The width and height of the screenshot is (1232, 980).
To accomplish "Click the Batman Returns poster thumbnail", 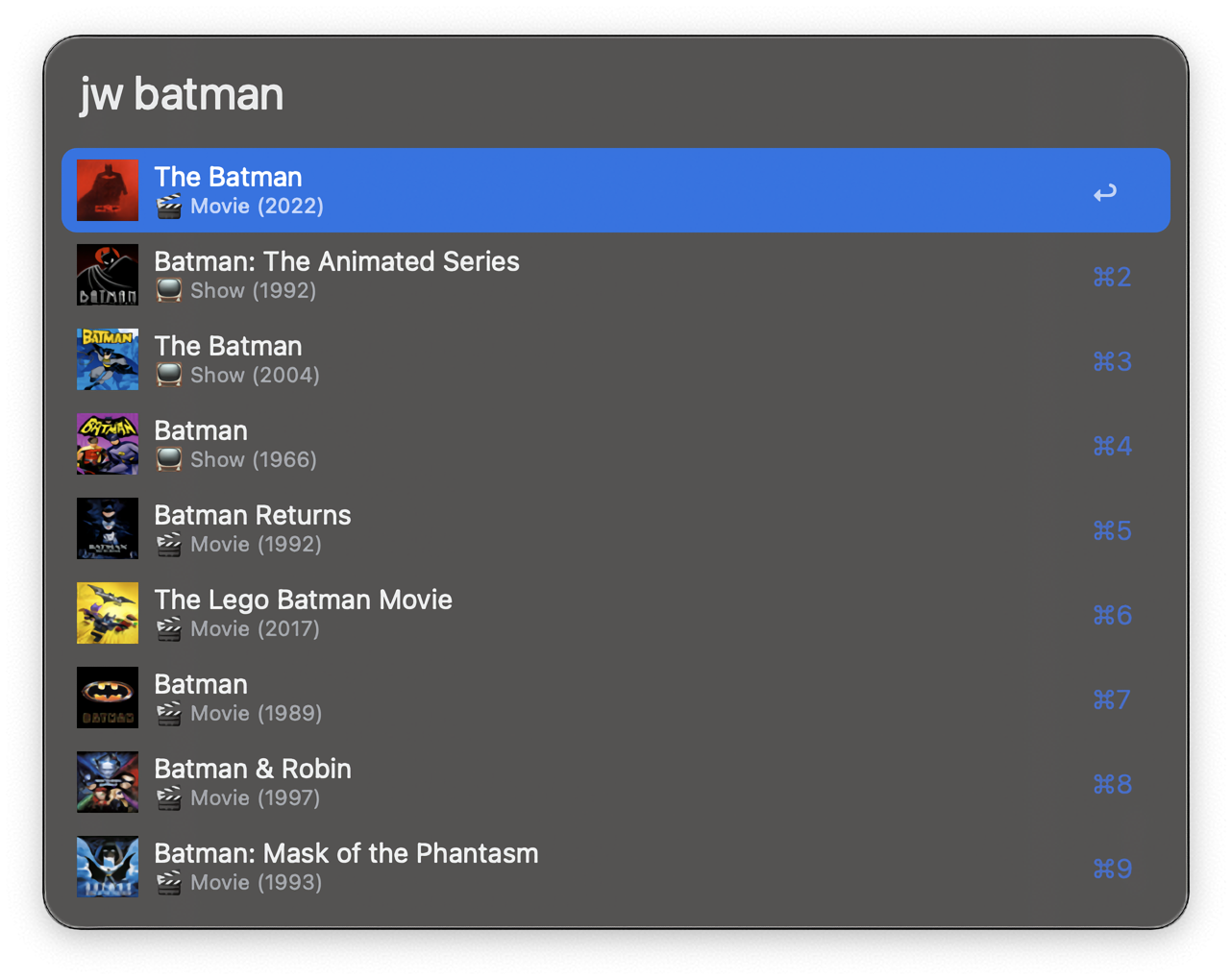I will click(108, 528).
